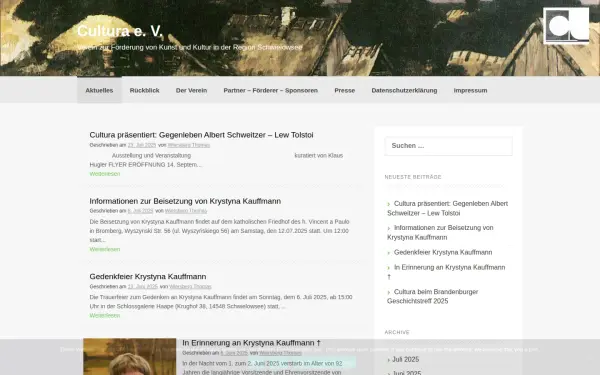Viewport: 600px width, 375px height.
Task: Open the Rückblick menu item
Action: click(144, 90)
